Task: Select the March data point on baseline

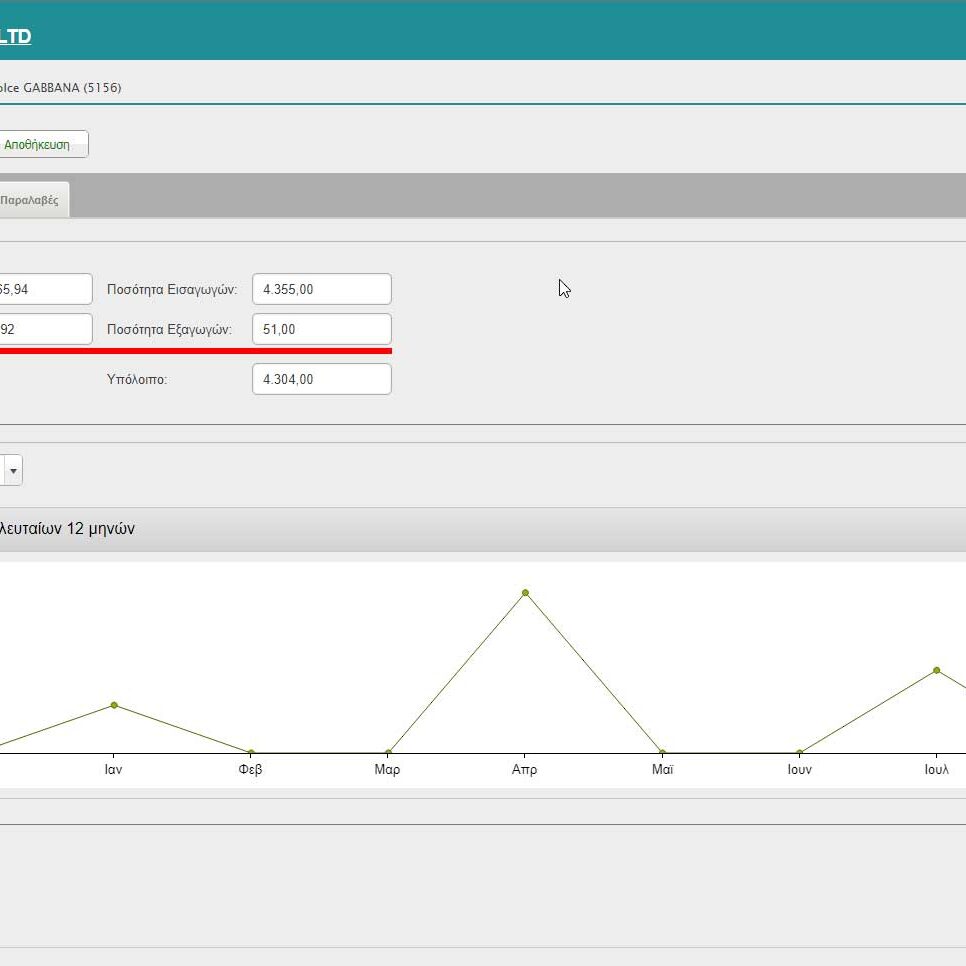Action: tap(388, 752)
